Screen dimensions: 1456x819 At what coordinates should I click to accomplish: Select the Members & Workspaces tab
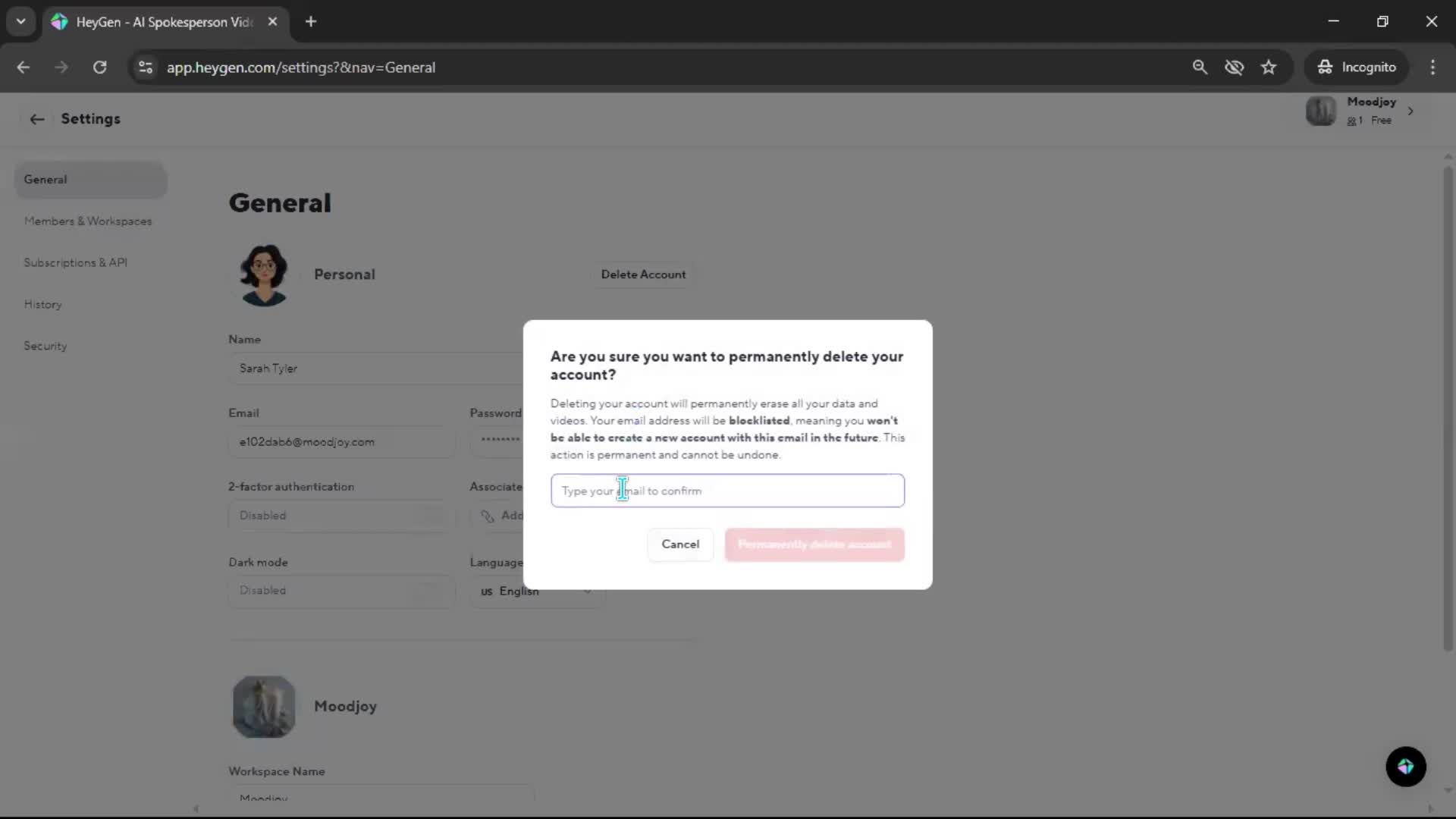pyautogui.click(x=88, y=221)
